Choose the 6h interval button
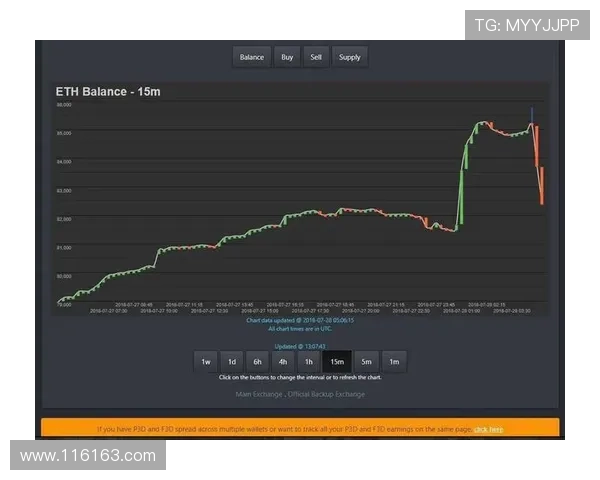Viewport: 600px width, 480px height. pyautogui.click(x=258, y=362)
